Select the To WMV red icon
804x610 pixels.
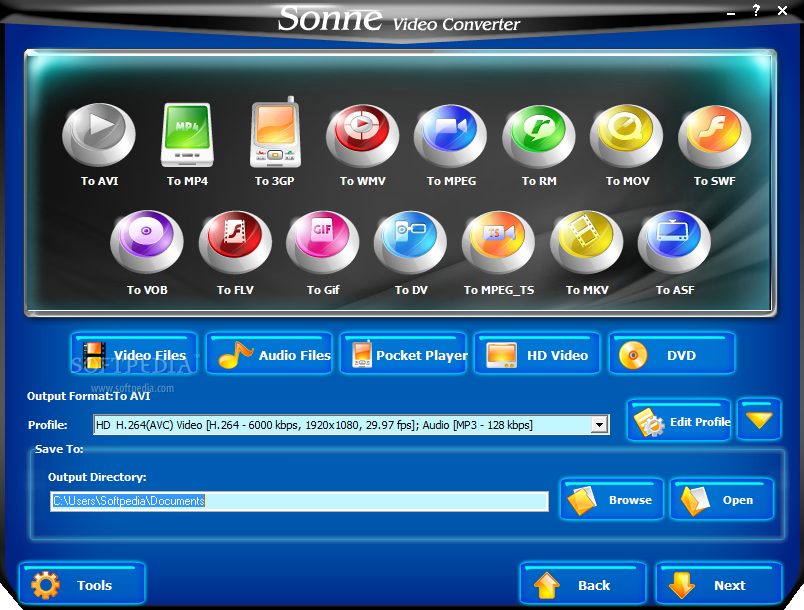[x=363, y=135]
